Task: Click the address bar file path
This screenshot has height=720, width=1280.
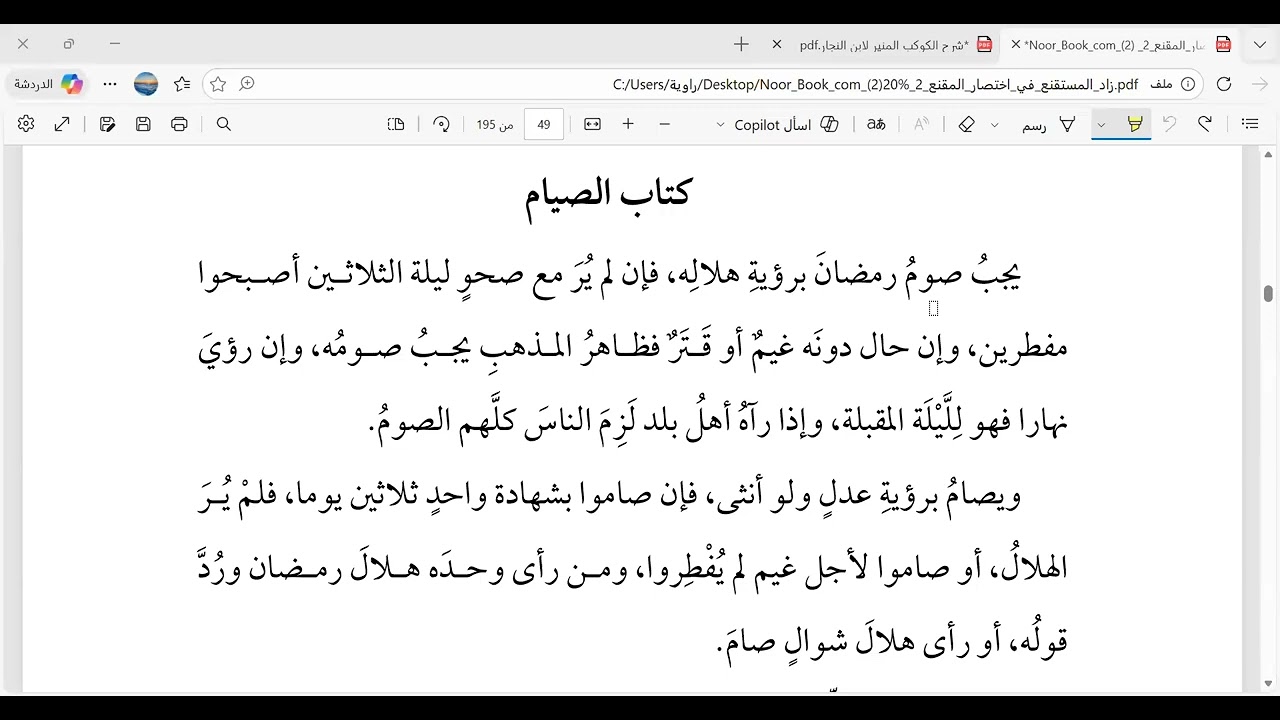Action: [x=875, y=84]
